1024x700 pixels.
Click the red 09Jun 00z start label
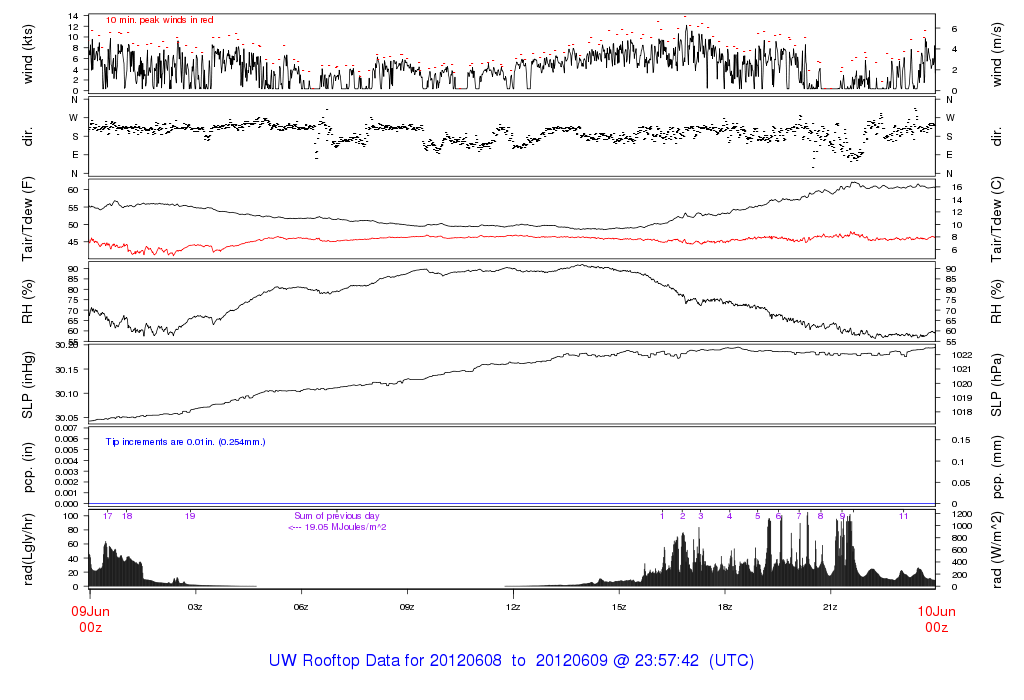[x=89, y=617]
